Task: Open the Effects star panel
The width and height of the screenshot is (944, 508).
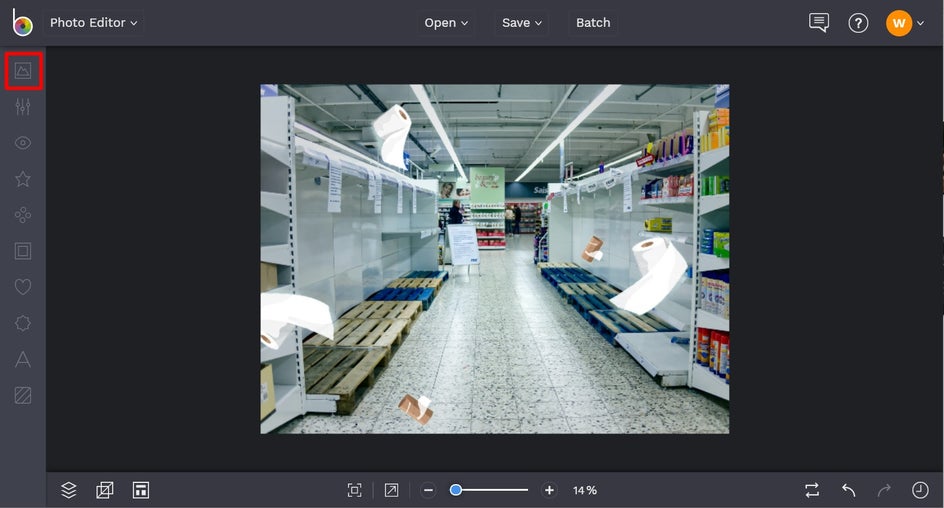Action: click(23, 179)
